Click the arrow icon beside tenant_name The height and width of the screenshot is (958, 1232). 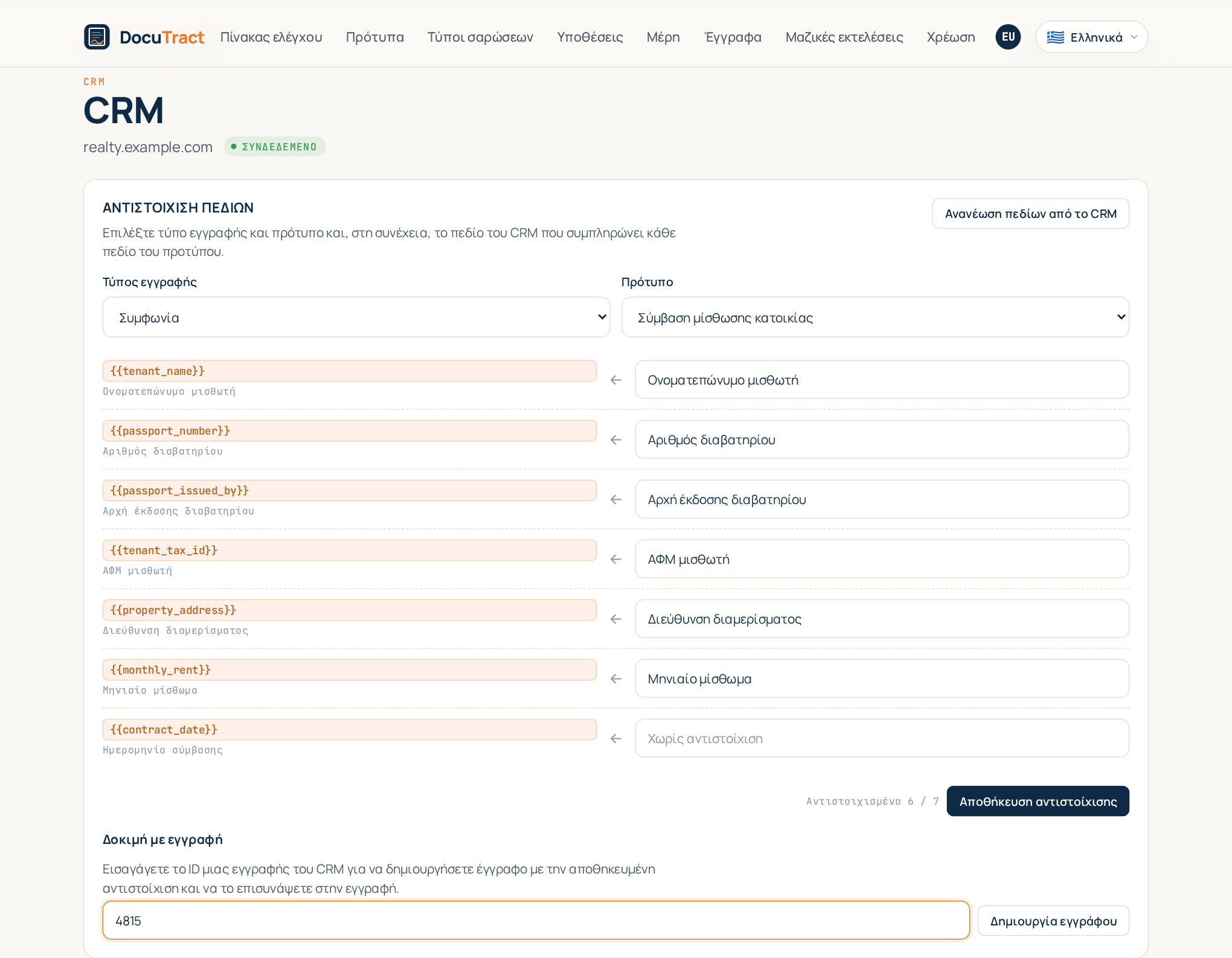616,380
